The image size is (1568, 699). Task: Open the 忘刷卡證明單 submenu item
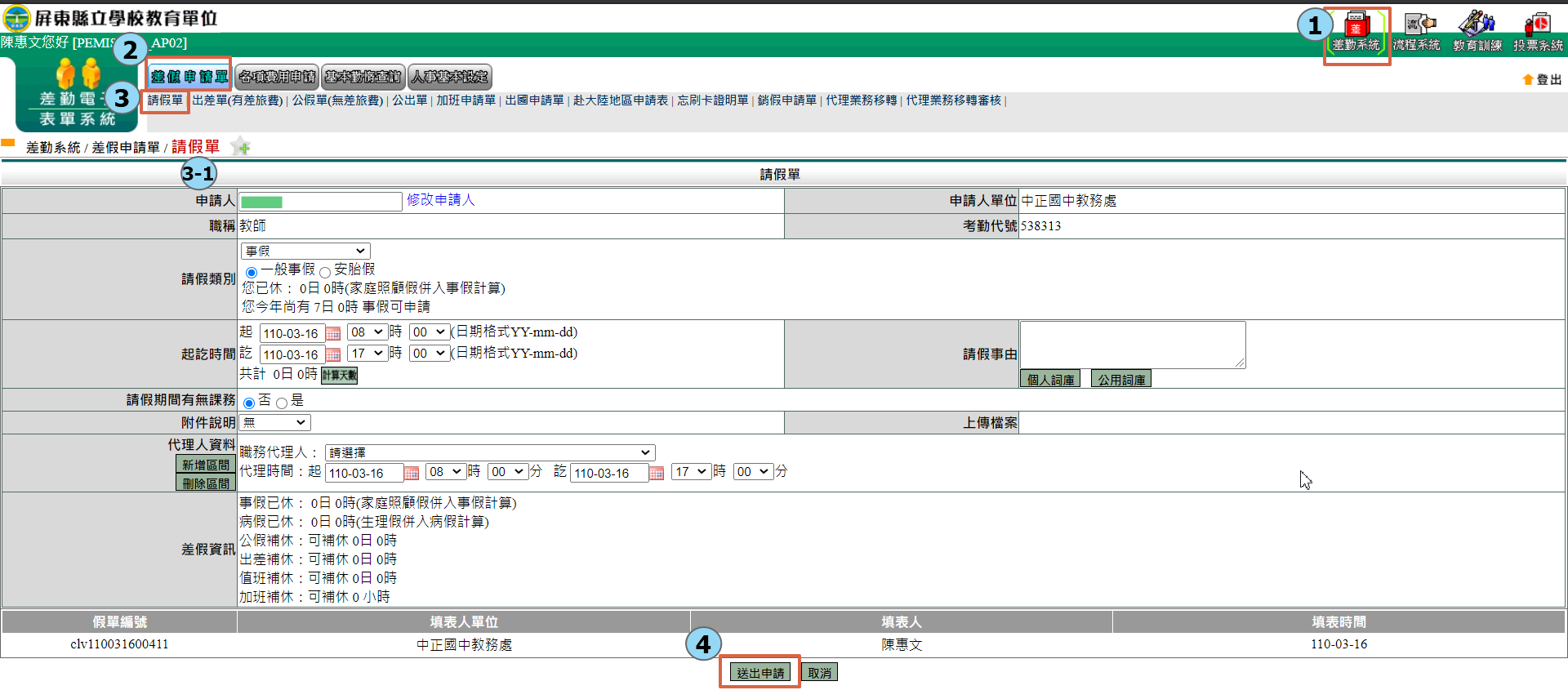tap(713, 100)
